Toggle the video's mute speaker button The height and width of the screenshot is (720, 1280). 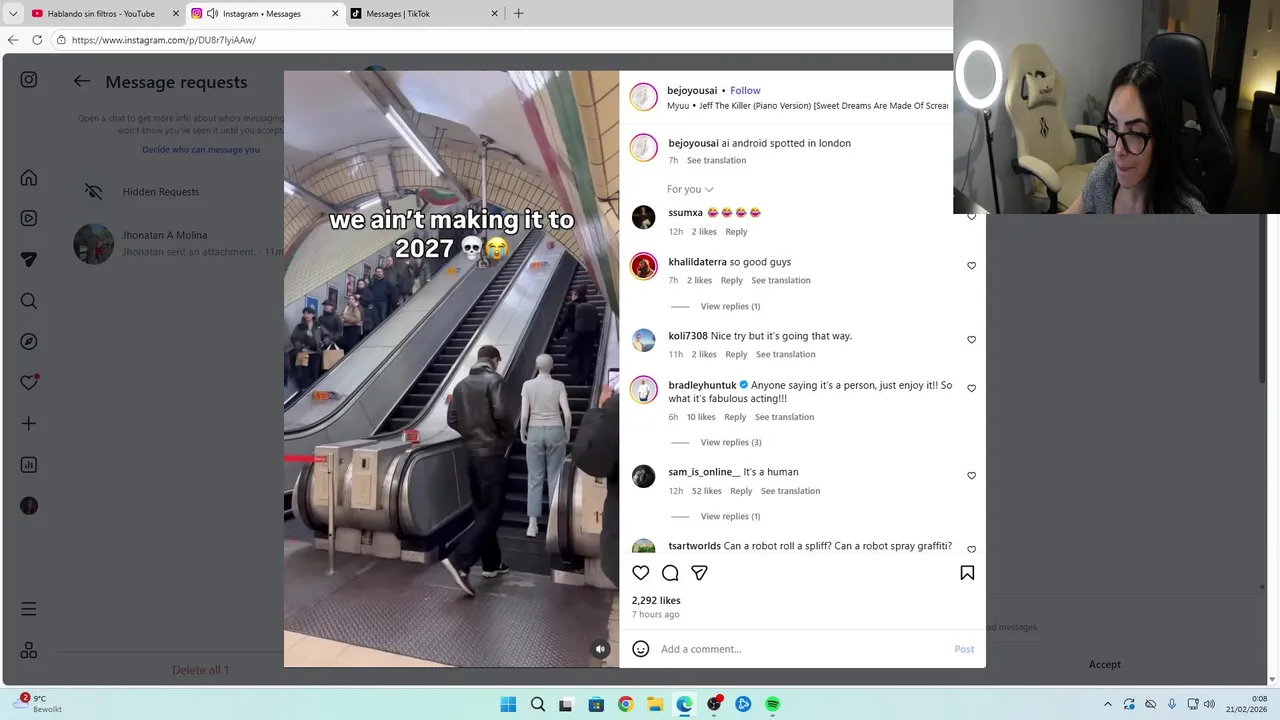tap(601, 649)
